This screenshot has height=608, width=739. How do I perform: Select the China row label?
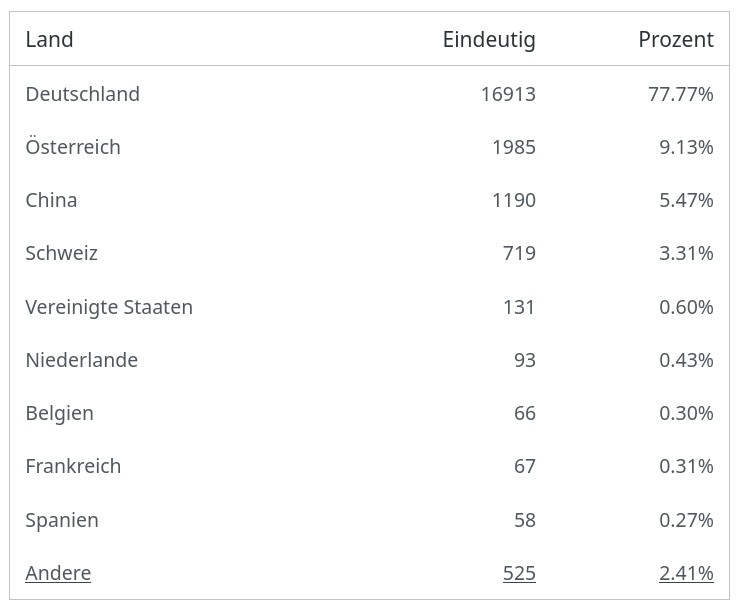(51, 200)
